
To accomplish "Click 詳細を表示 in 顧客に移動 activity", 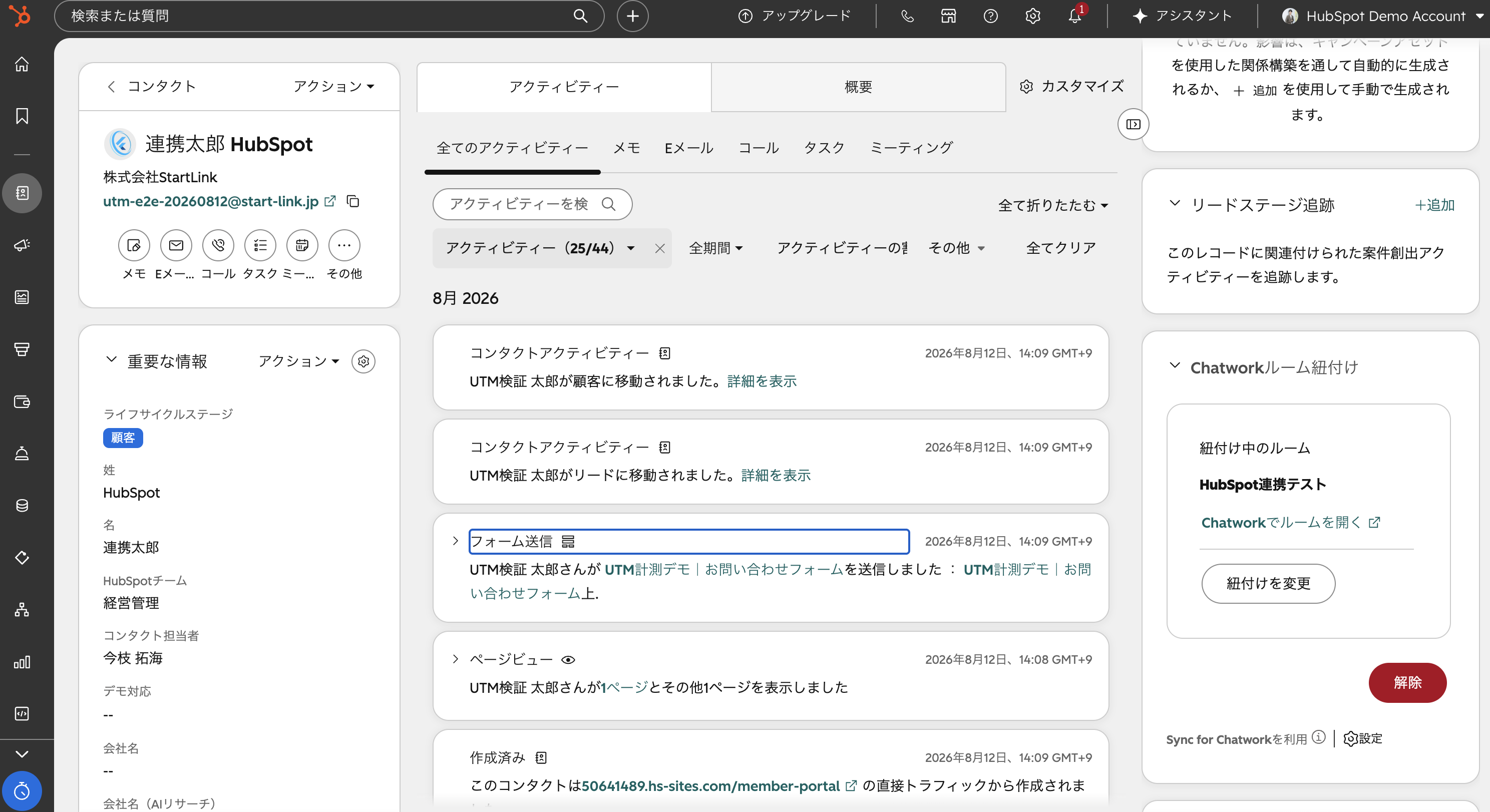I will (x=762, y=381).
